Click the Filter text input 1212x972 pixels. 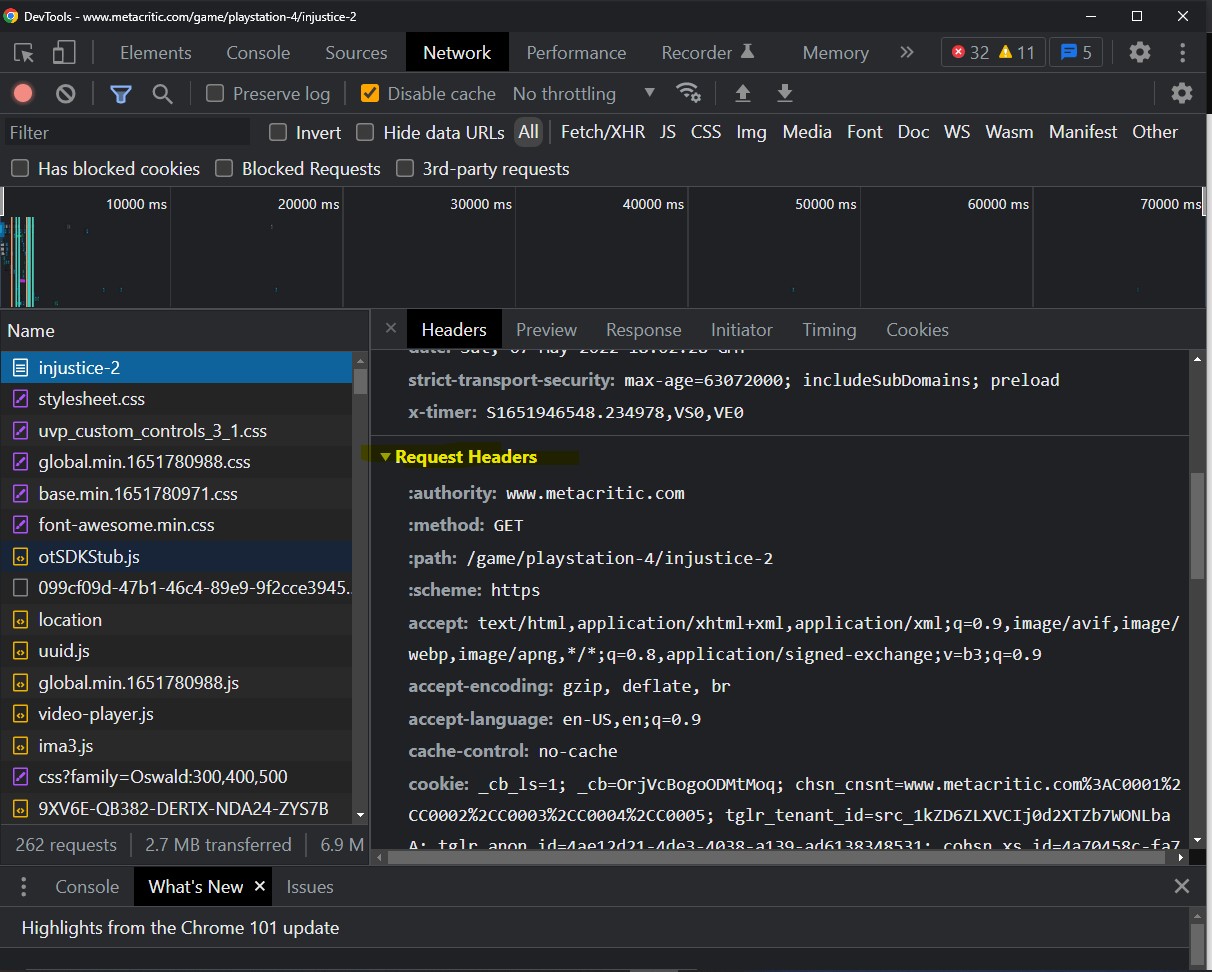click(x=126, y=132)
